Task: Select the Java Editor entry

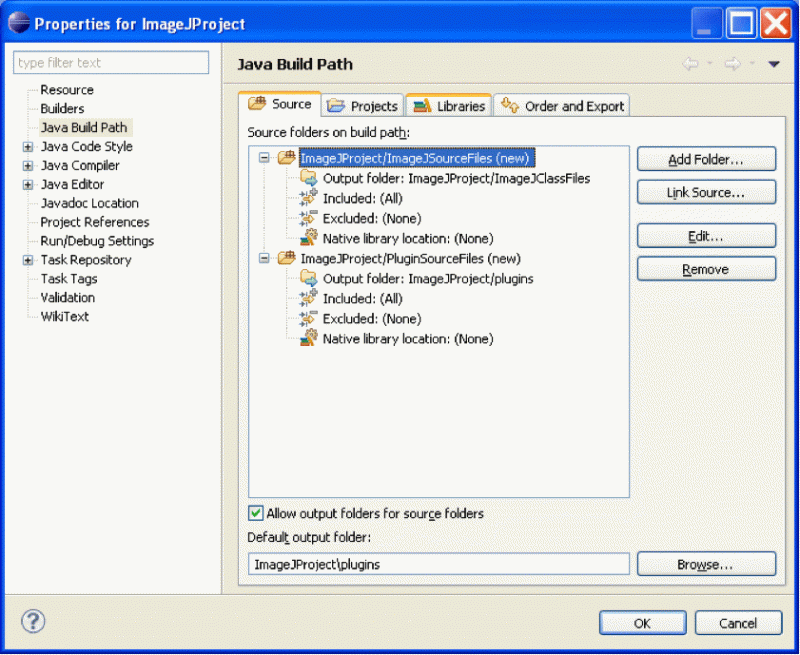Action: tap(72, 184)
